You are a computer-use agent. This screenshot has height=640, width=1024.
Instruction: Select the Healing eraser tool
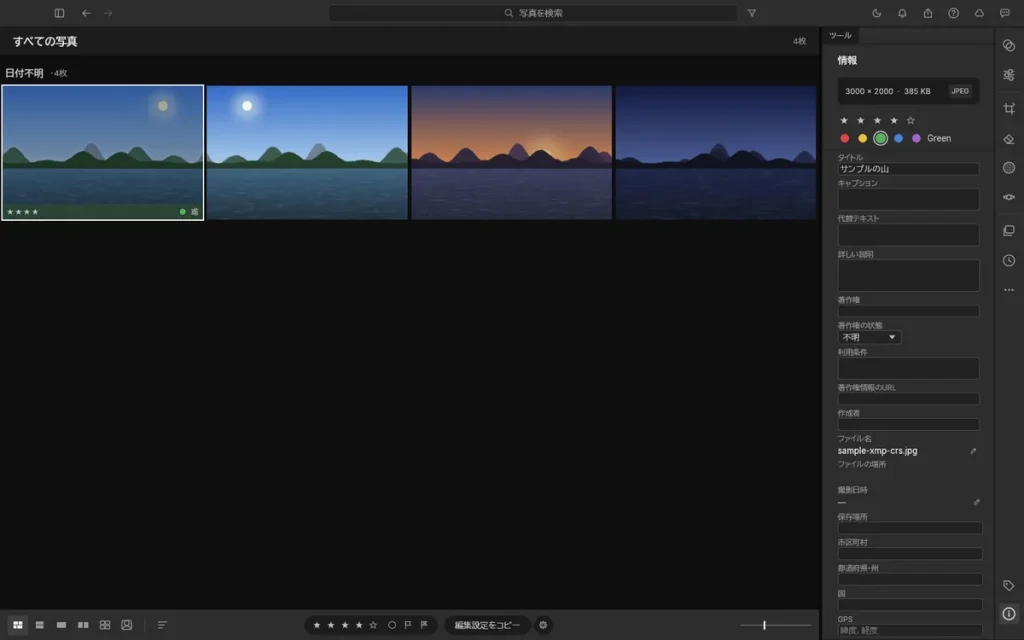click(1009, 139)
